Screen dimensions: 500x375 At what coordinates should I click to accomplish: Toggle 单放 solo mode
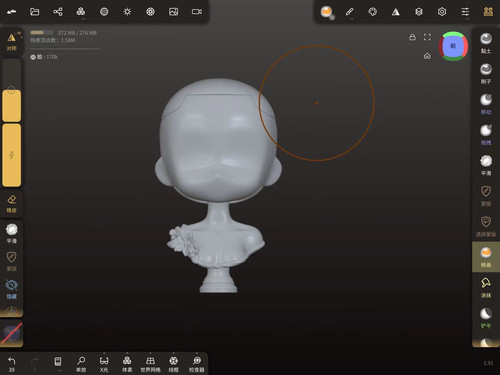pyautogui.click(x=81, y=364)
